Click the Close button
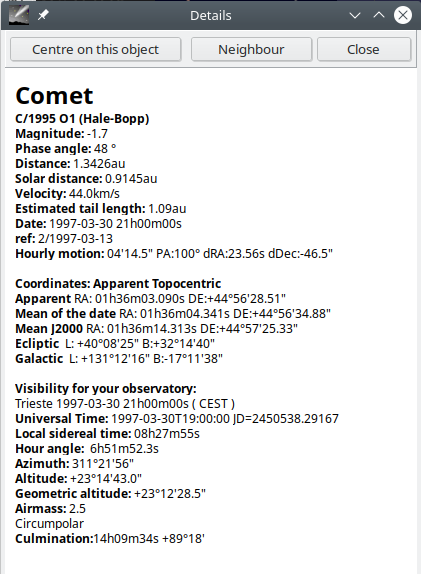 click(x=364, y=49)
